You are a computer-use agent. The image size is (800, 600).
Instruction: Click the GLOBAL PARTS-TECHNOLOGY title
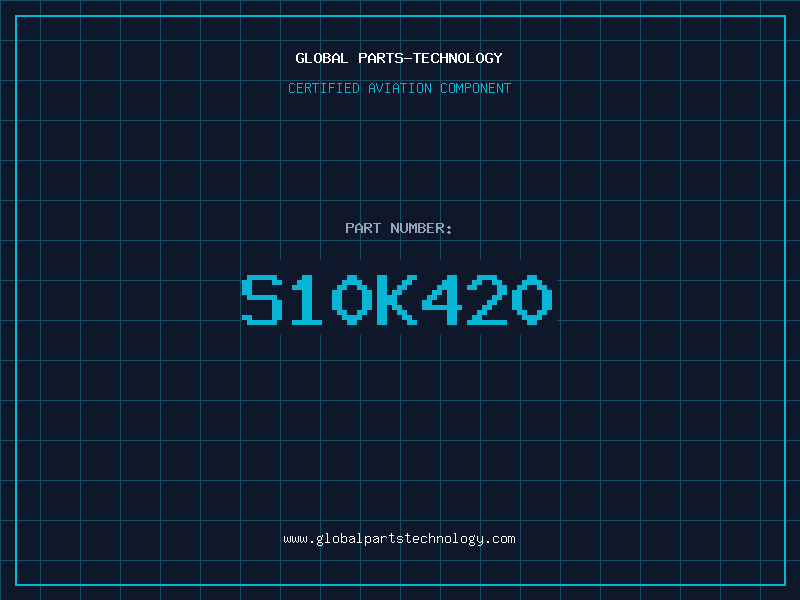point(399,58)
